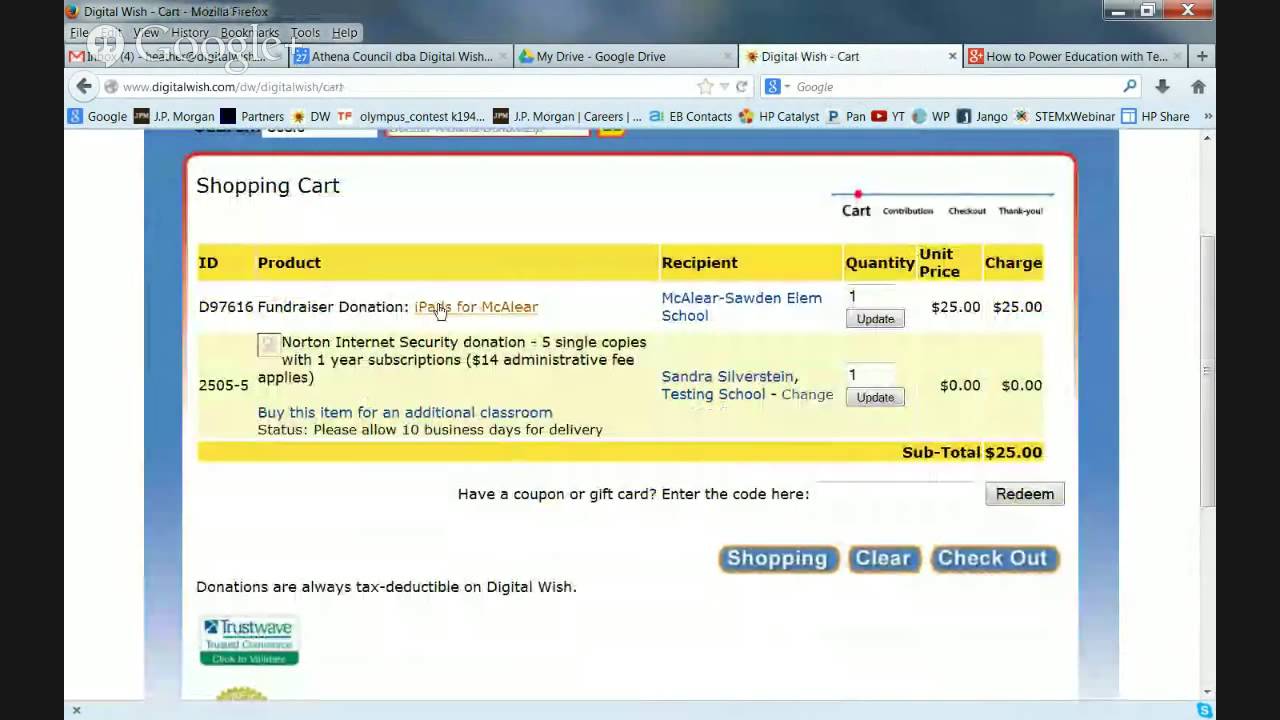Viewport: 1280px width, 720px height.
Task: Click the Shopping button
Action: coord(777,558)
